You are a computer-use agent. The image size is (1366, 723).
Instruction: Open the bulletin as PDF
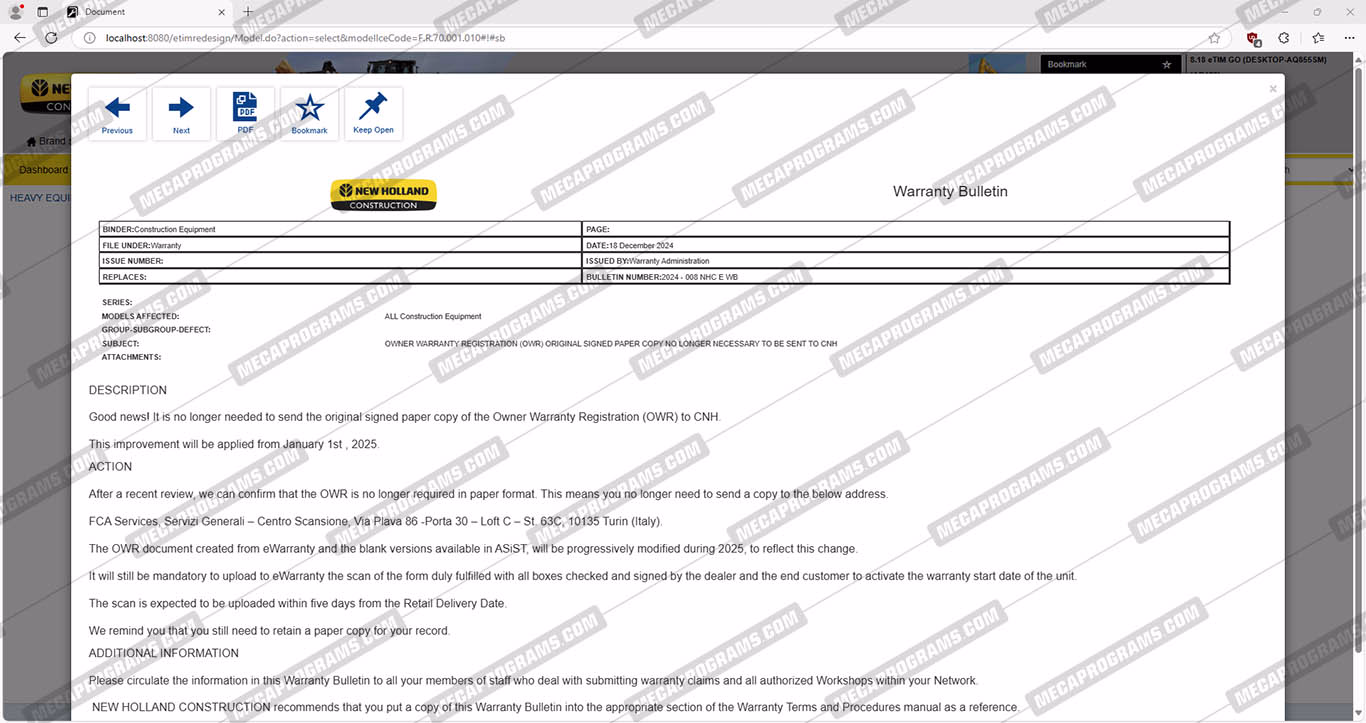pos(245,114)
